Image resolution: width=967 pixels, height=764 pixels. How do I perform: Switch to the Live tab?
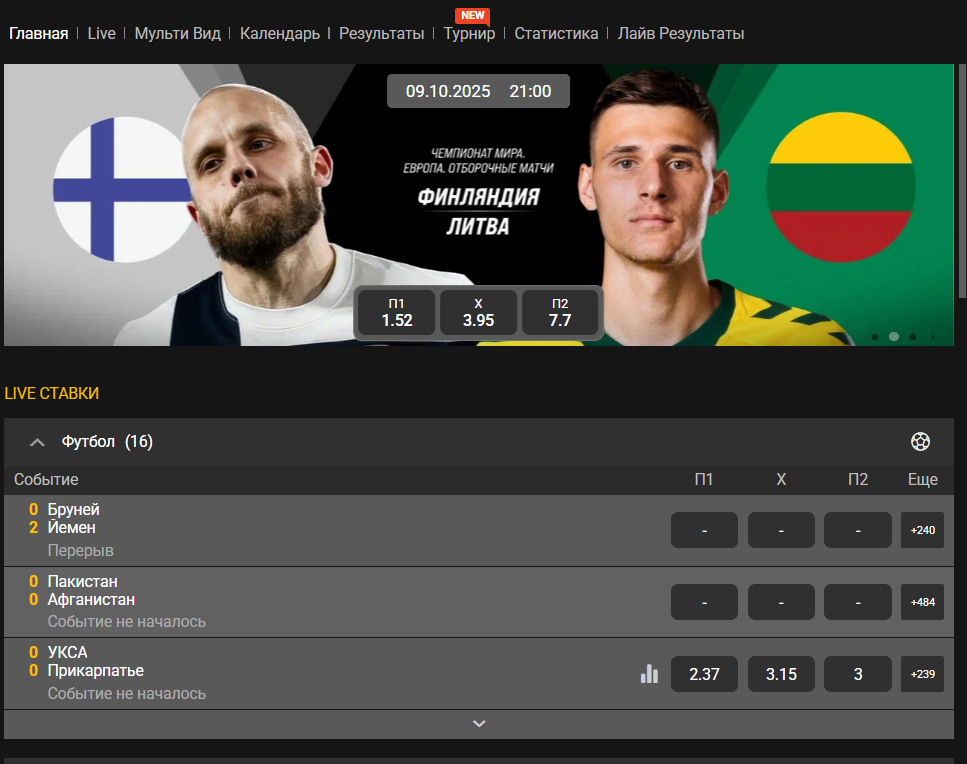coord(102,33)
